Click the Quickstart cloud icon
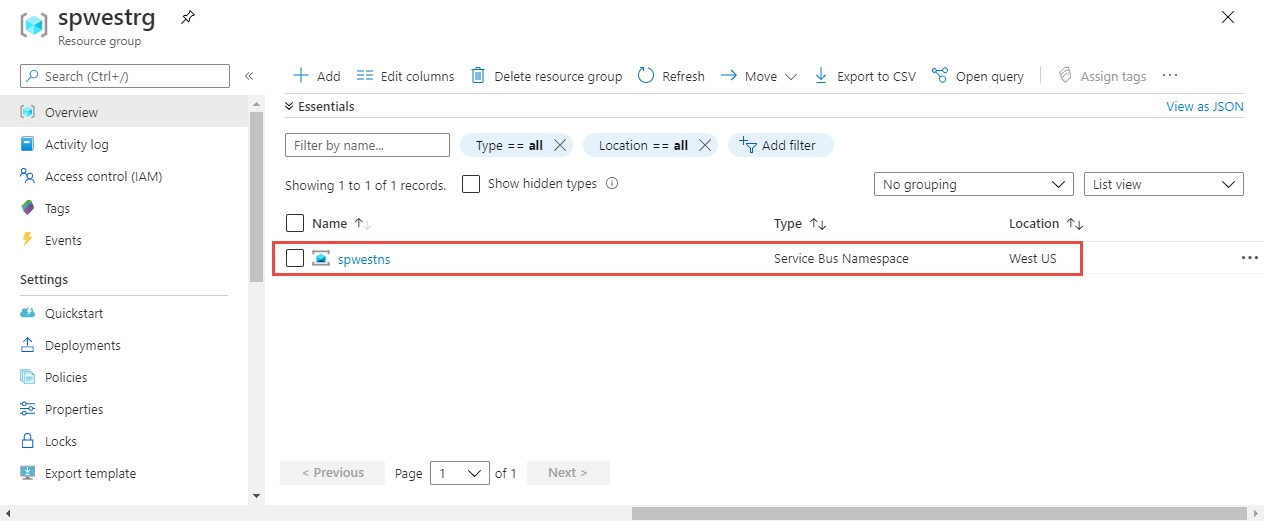This screenshot has height=521, width=1264. [x=28, y=313]
